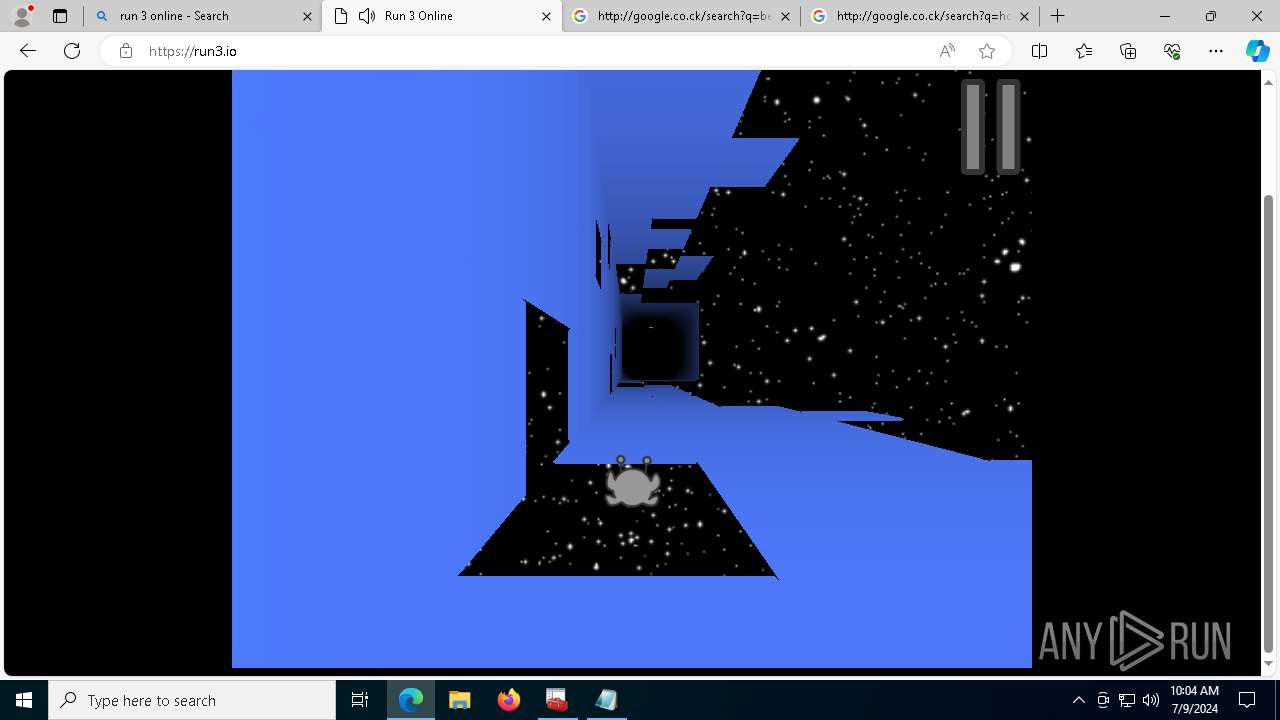Open Task View on the taskbar
This screenshot has width=1280, height=720.
(360, 700)
